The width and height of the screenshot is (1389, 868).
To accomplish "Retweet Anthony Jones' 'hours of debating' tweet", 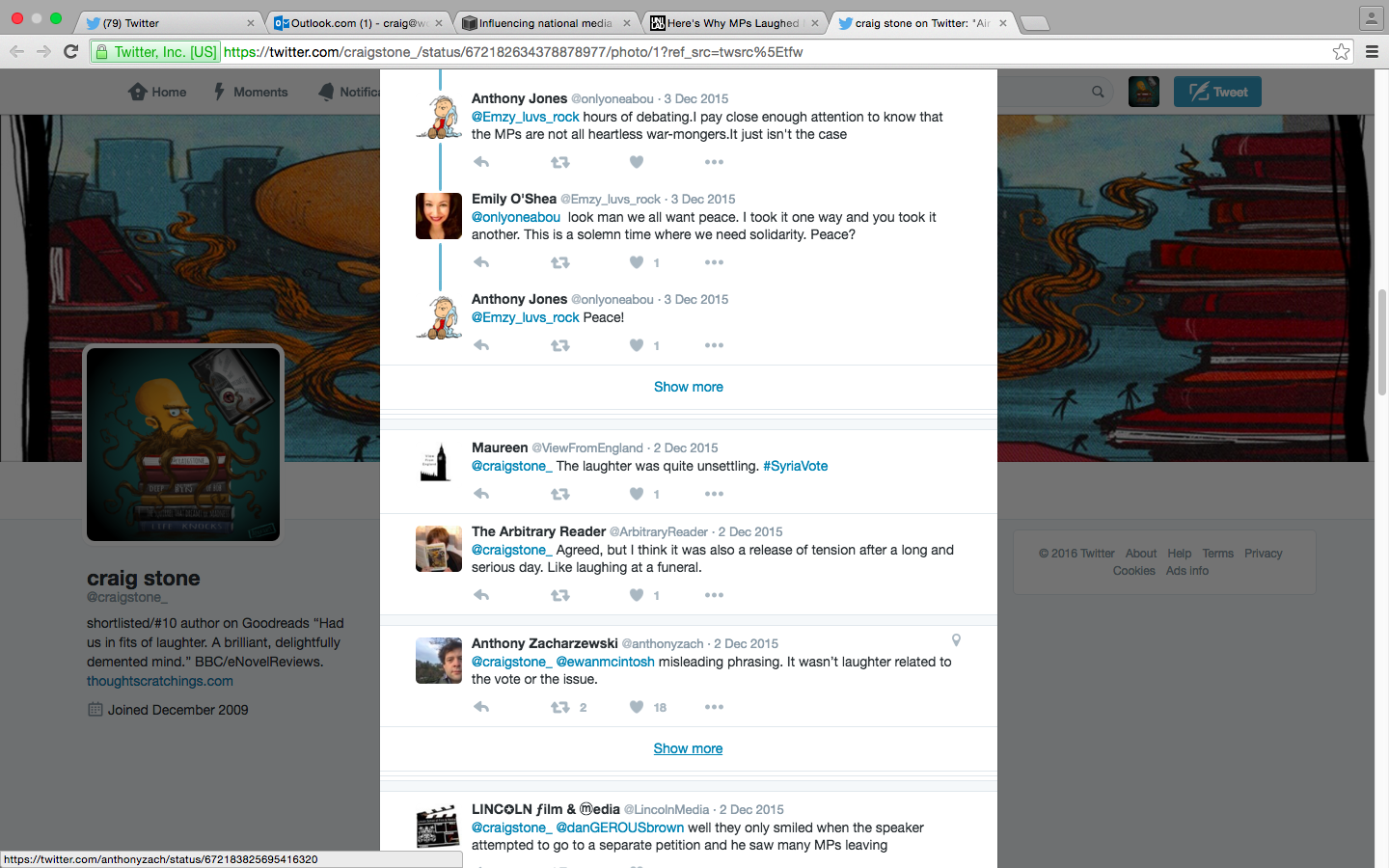I will 559,162.
